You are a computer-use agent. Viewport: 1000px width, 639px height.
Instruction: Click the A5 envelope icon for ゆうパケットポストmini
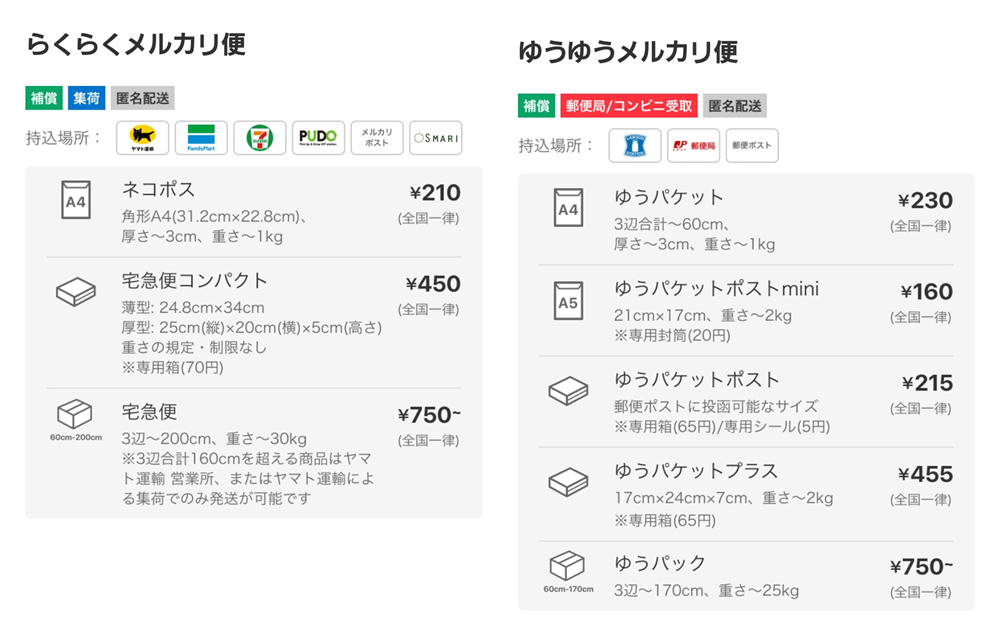point(568,300)
